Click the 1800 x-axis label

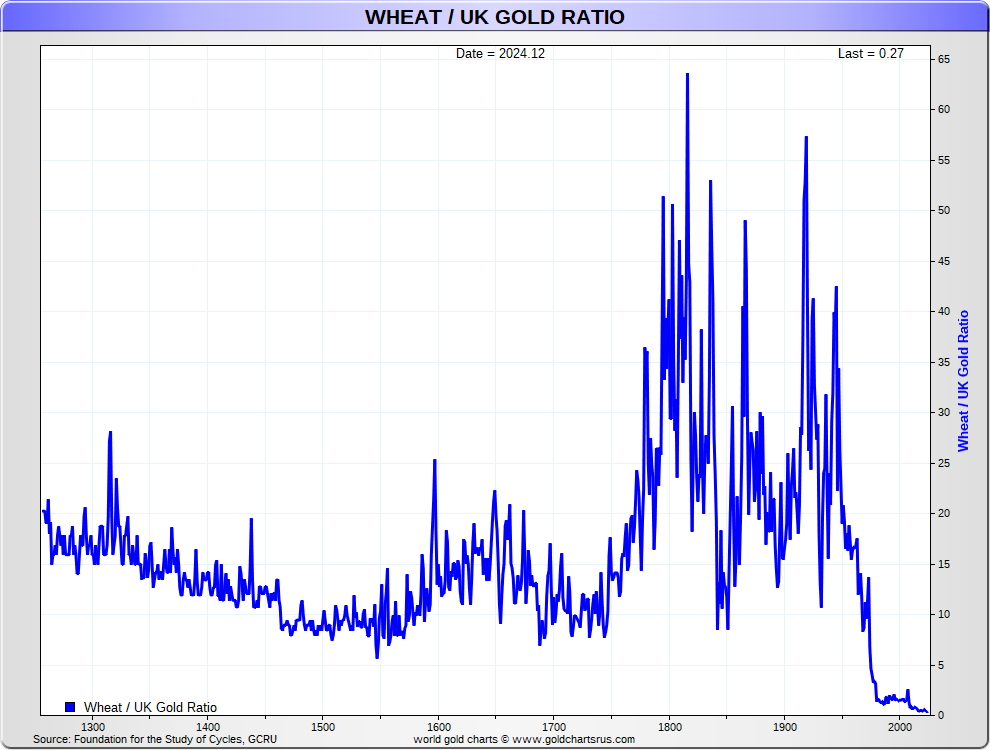(669, 727)
